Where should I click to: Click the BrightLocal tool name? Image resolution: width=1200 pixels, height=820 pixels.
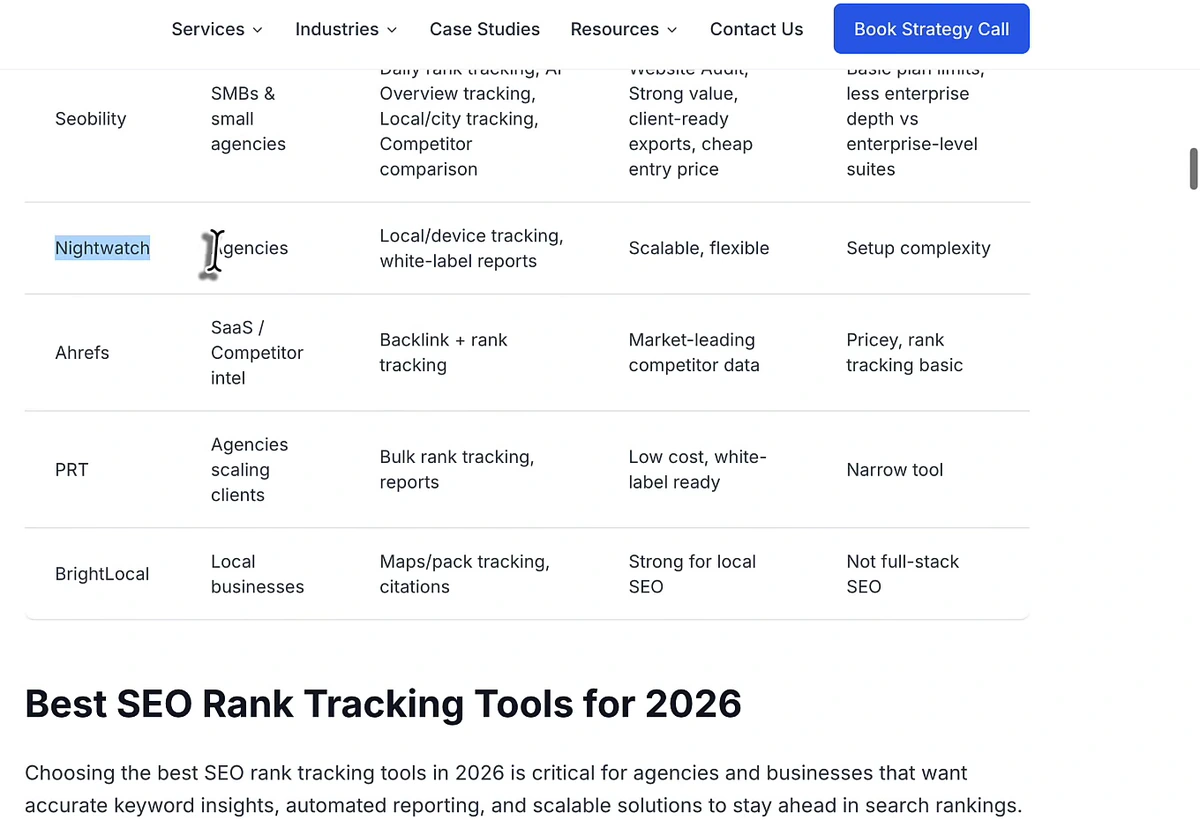(102, 574)
